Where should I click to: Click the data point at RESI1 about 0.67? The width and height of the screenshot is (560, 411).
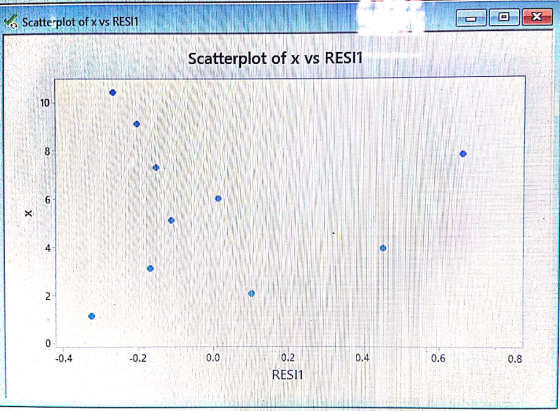point(463,154)
